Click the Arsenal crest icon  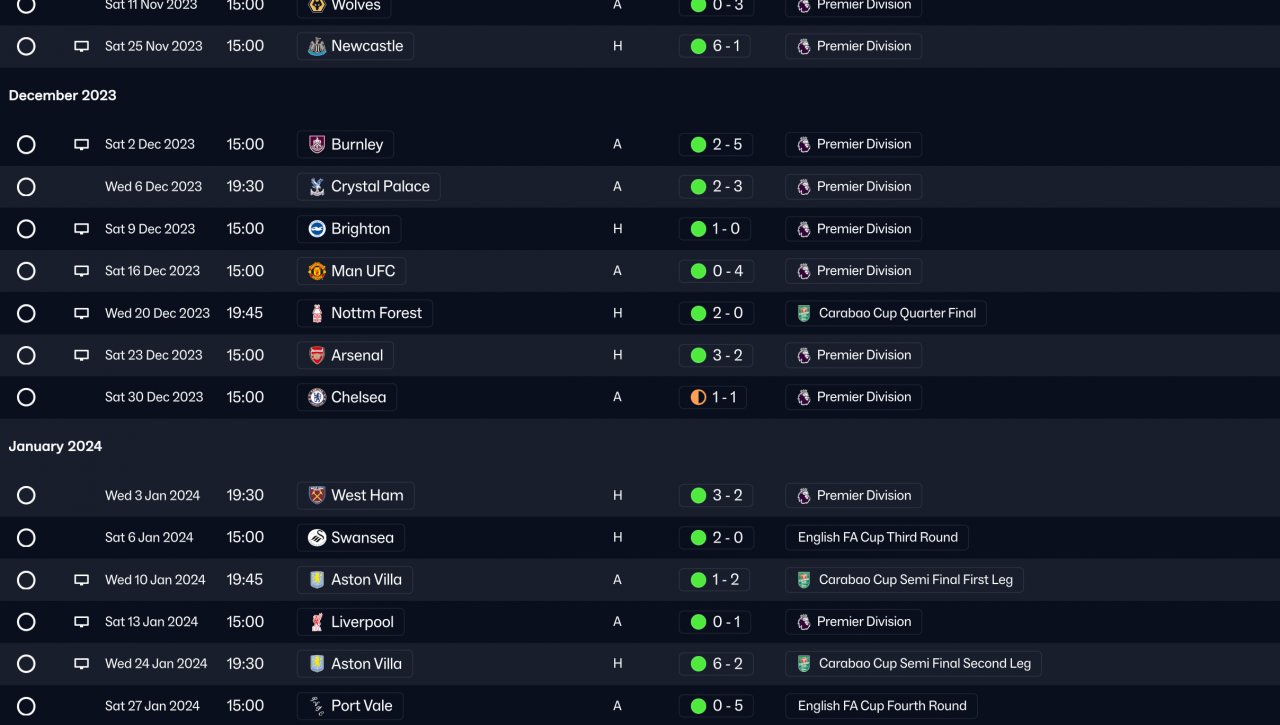tap(317, 355)
